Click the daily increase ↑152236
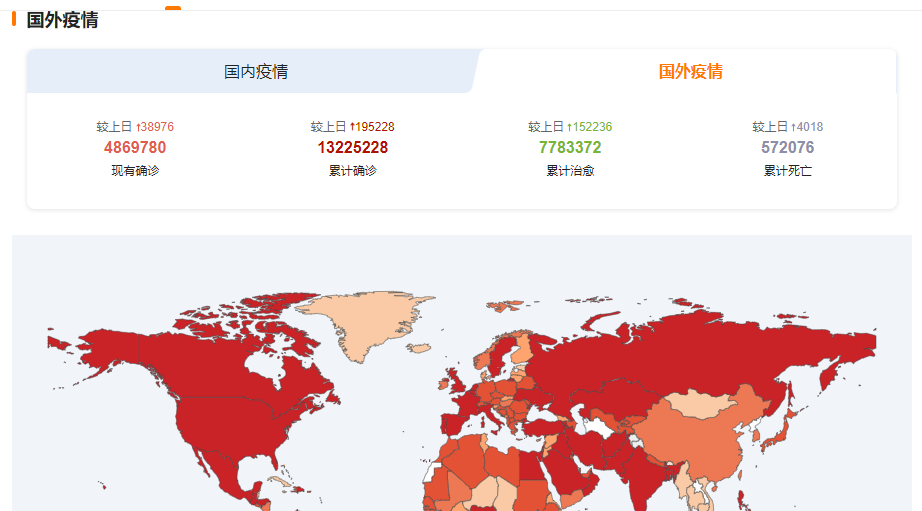922x511 pixels. [589, 127]
